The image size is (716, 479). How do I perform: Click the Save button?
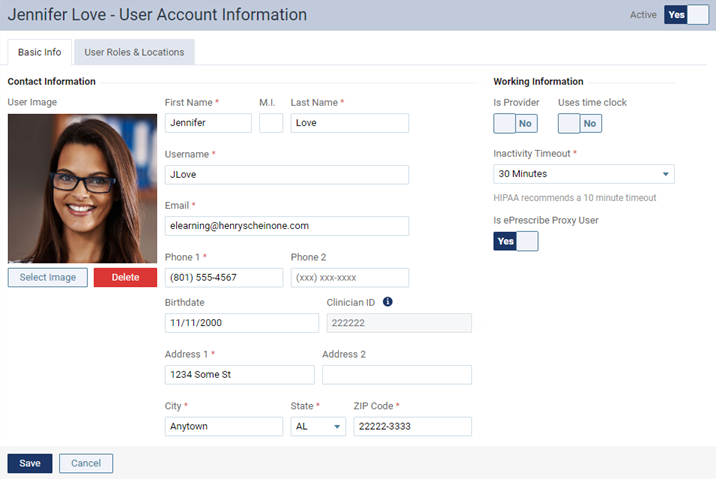point(30,463)
